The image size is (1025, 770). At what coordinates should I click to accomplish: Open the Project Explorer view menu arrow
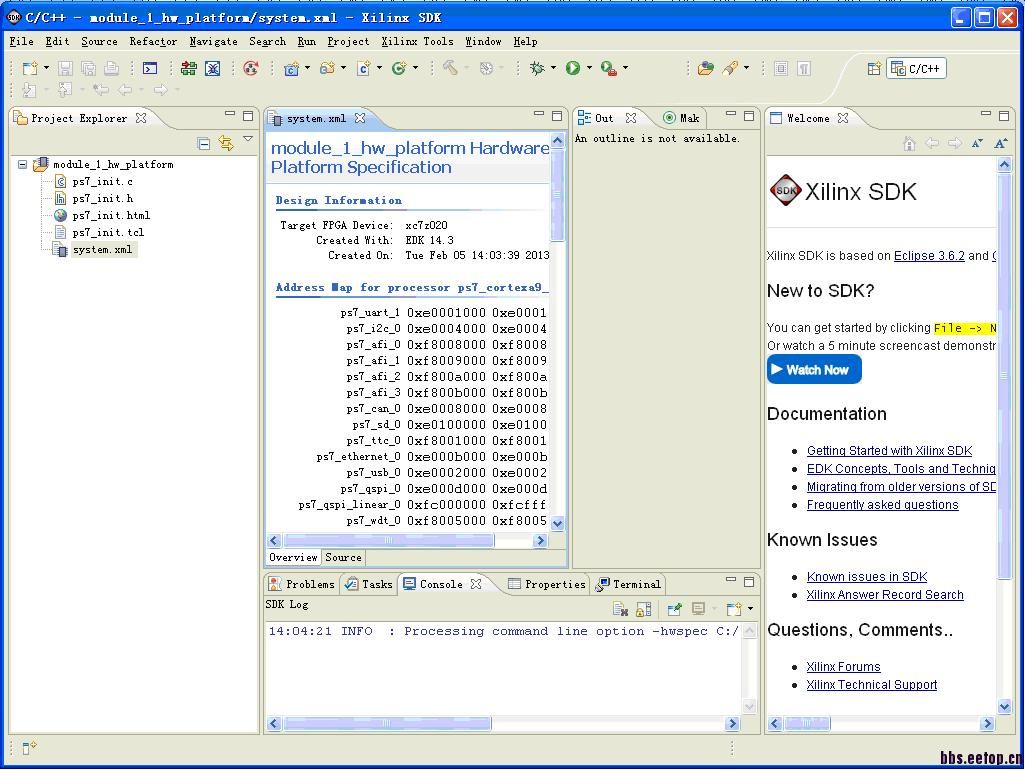pyautogui.click(x=248, y=140)
